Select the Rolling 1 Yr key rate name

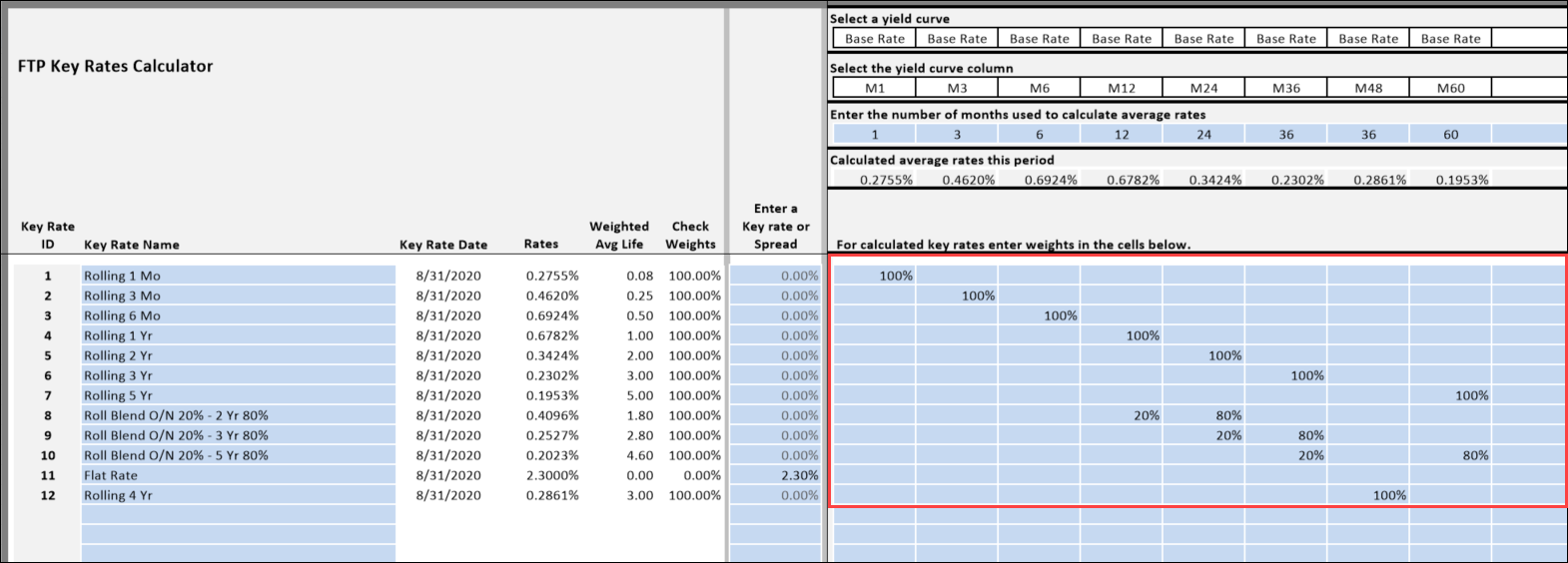pyautogui.click(x=239, y=335)
